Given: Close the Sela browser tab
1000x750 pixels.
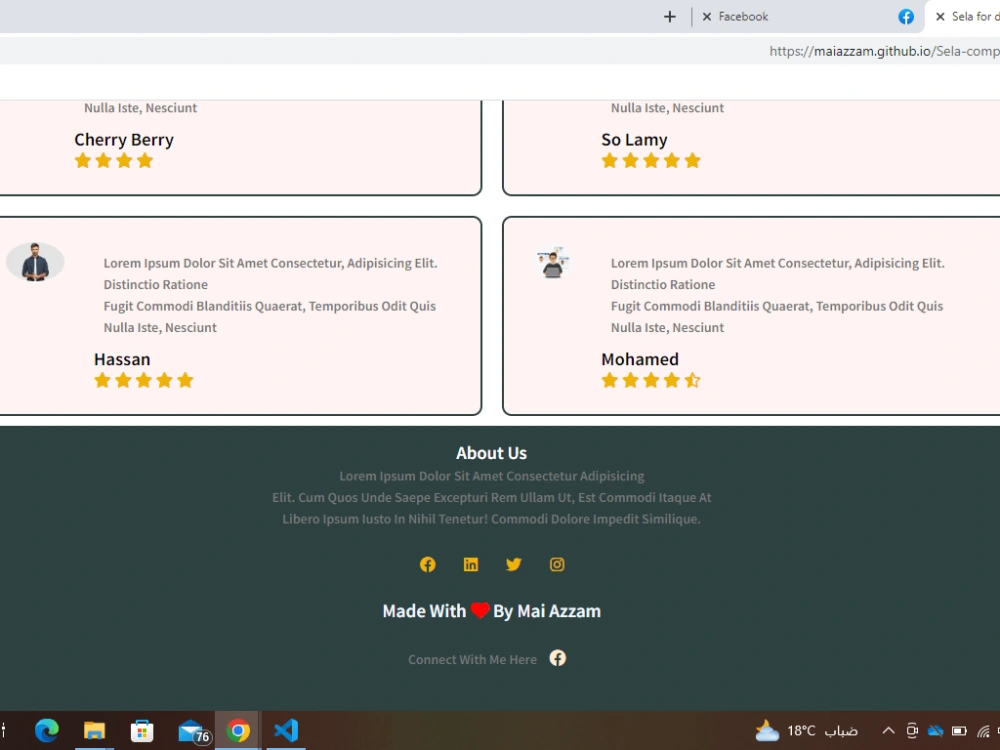Looking at the screenshot, I should click(x=940, y=17).
